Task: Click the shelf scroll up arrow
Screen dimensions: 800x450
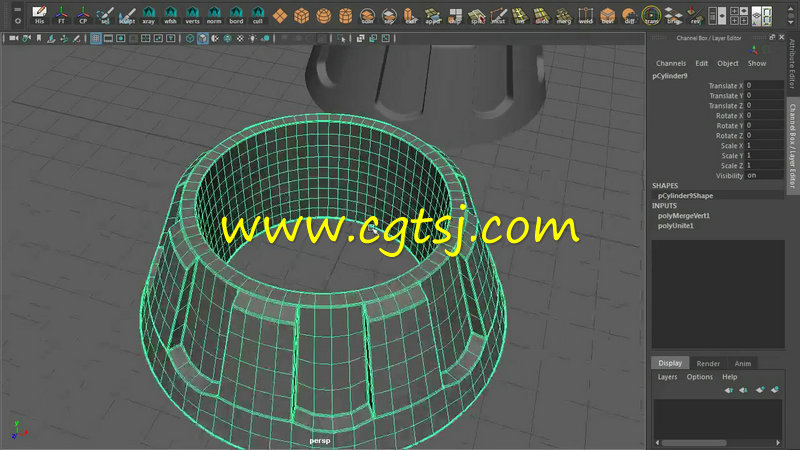Action: 791,10
